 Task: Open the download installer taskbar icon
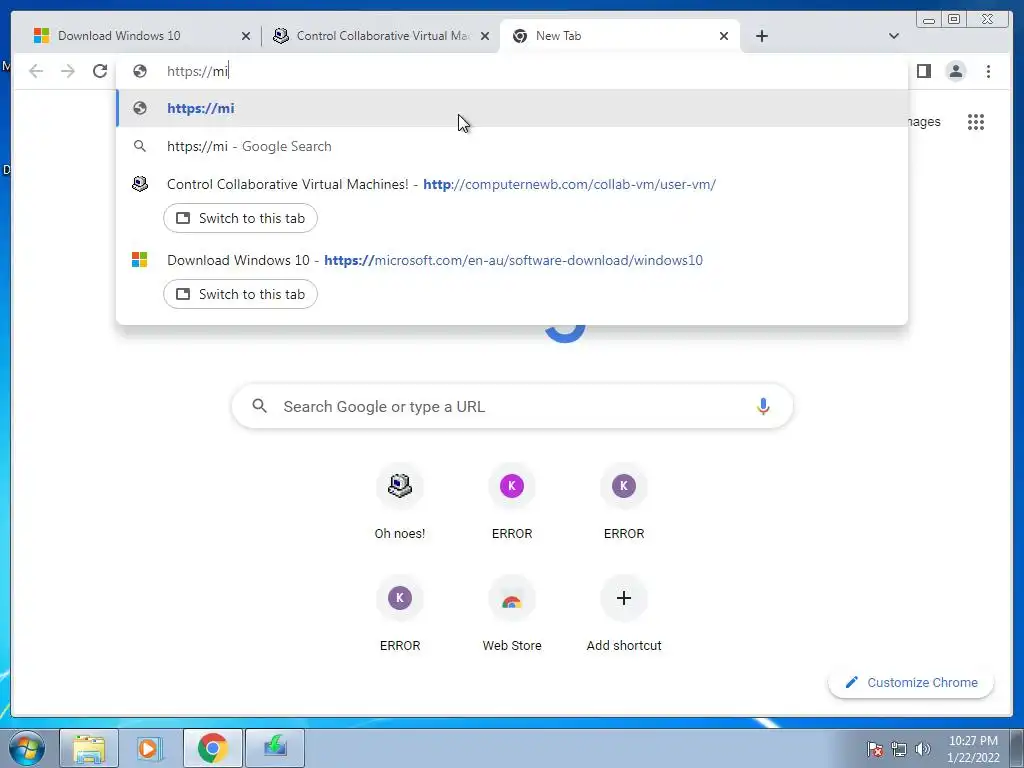coord(274,748)
